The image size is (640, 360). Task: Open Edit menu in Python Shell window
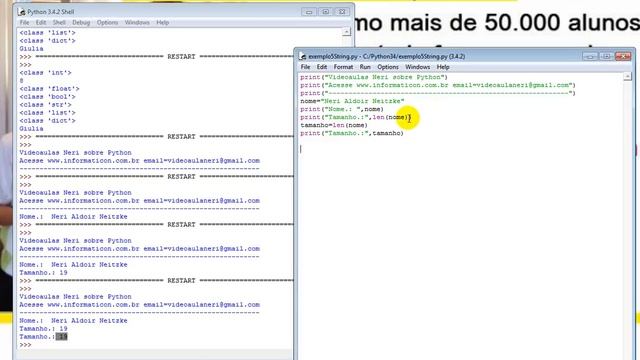[x=41, y=22]
